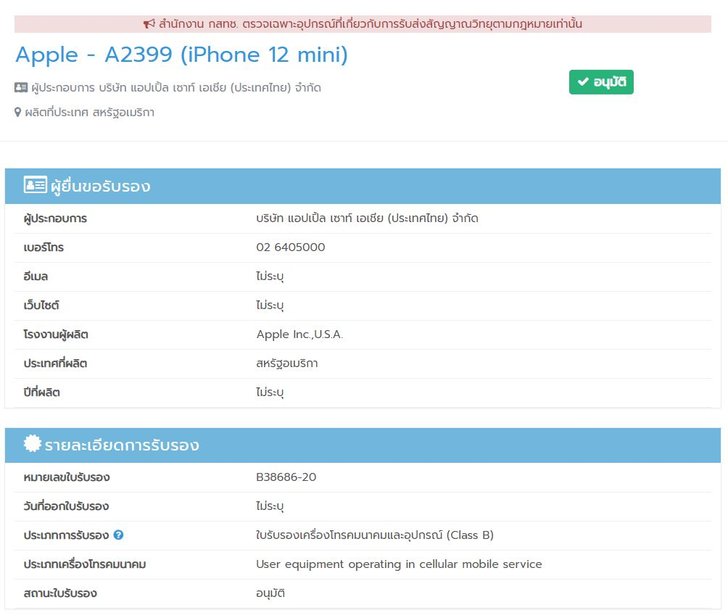Click the โรงงานผู้ผลิต row label

[56, 334]
